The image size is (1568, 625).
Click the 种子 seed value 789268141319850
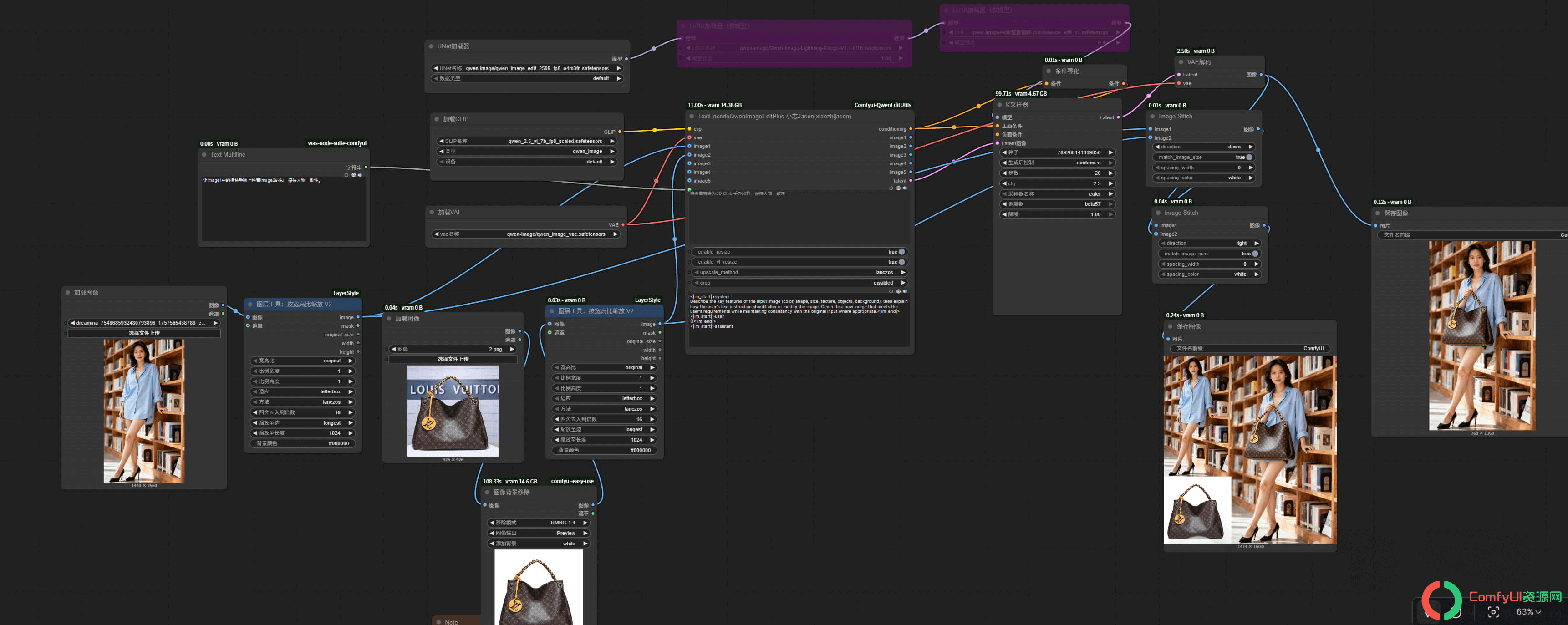(1057, 153)
